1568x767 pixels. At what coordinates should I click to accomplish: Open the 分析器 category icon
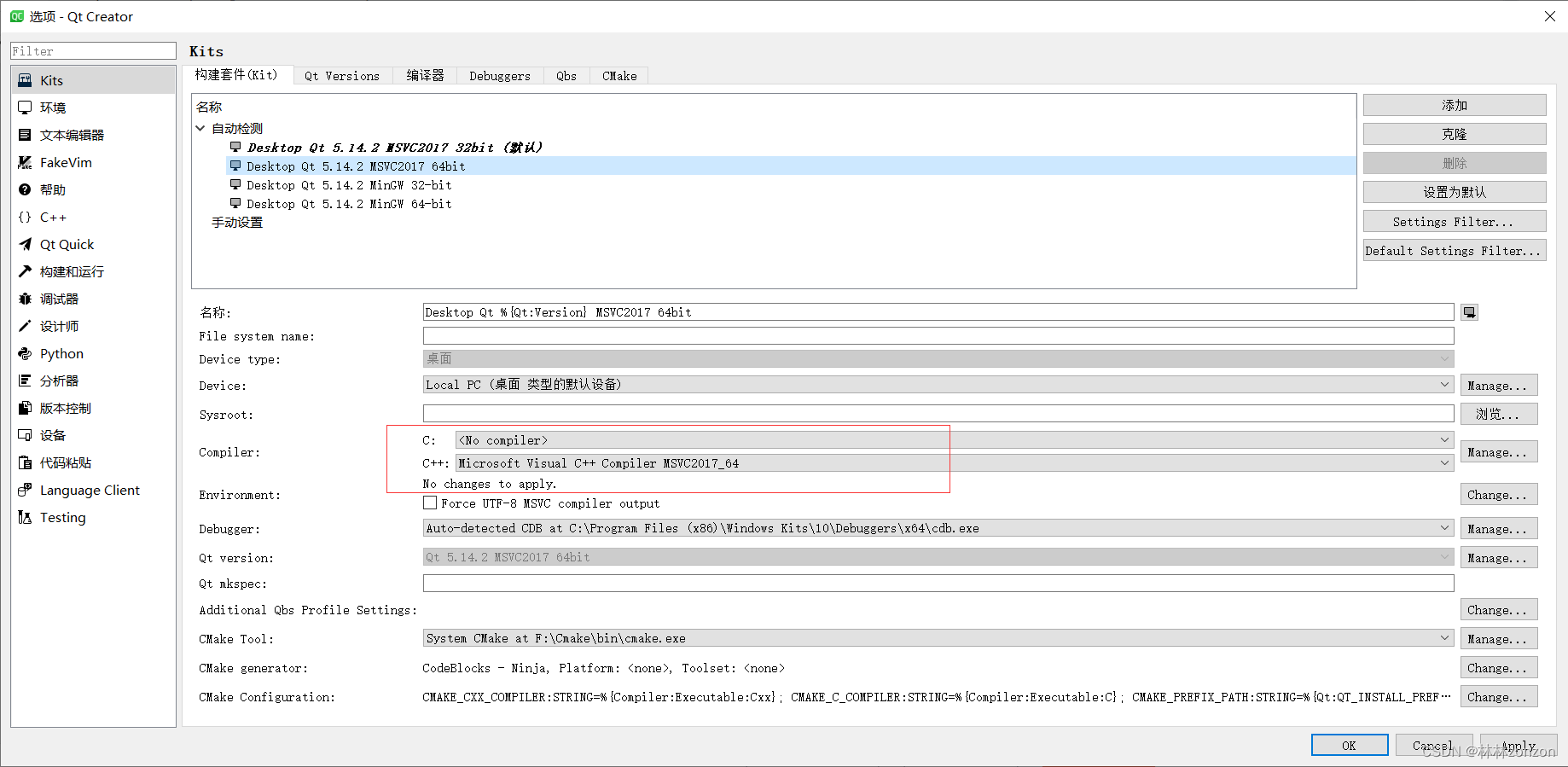click(25, 381)
